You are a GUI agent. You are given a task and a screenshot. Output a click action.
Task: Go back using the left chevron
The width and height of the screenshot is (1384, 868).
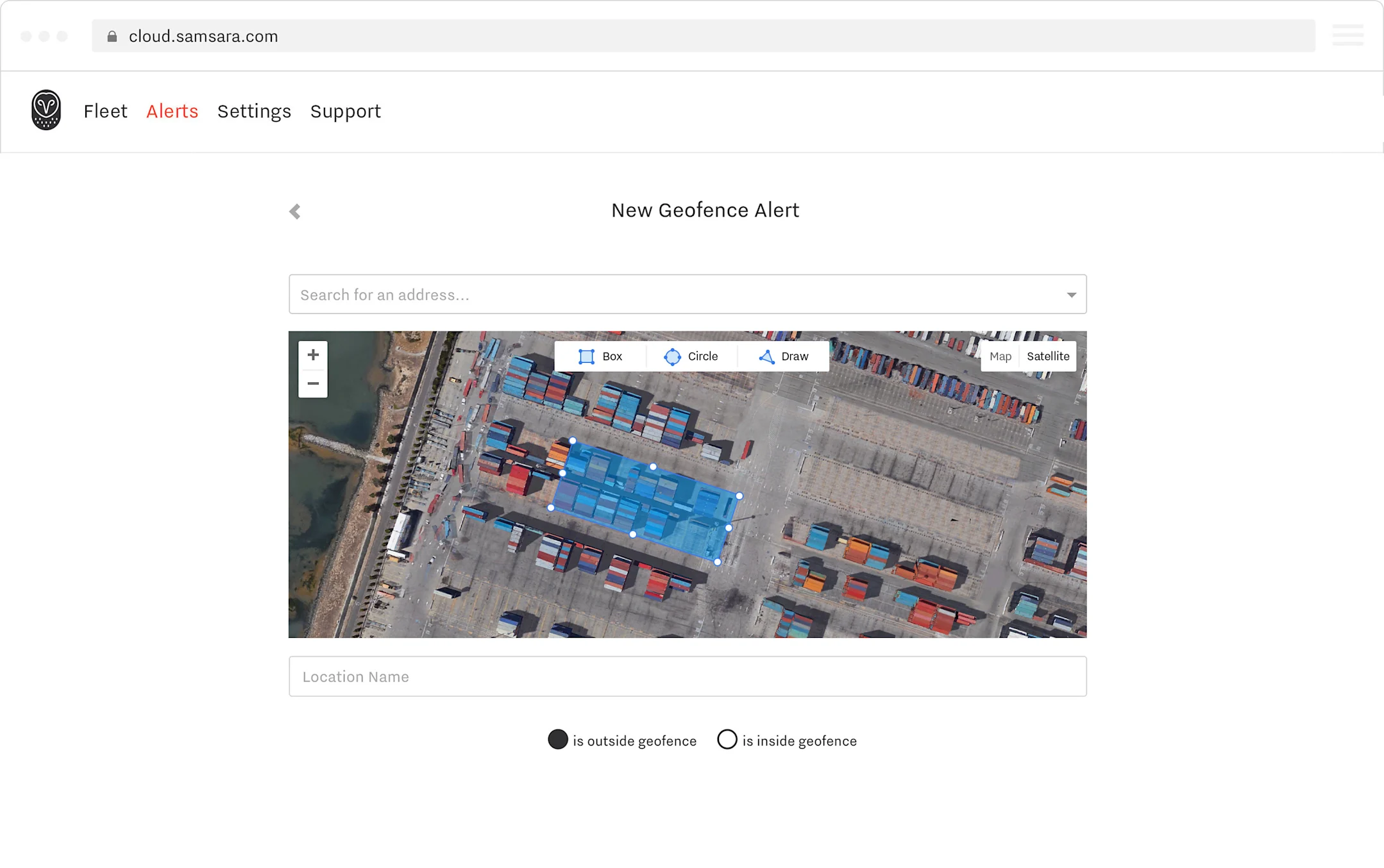tap(295, 212)
